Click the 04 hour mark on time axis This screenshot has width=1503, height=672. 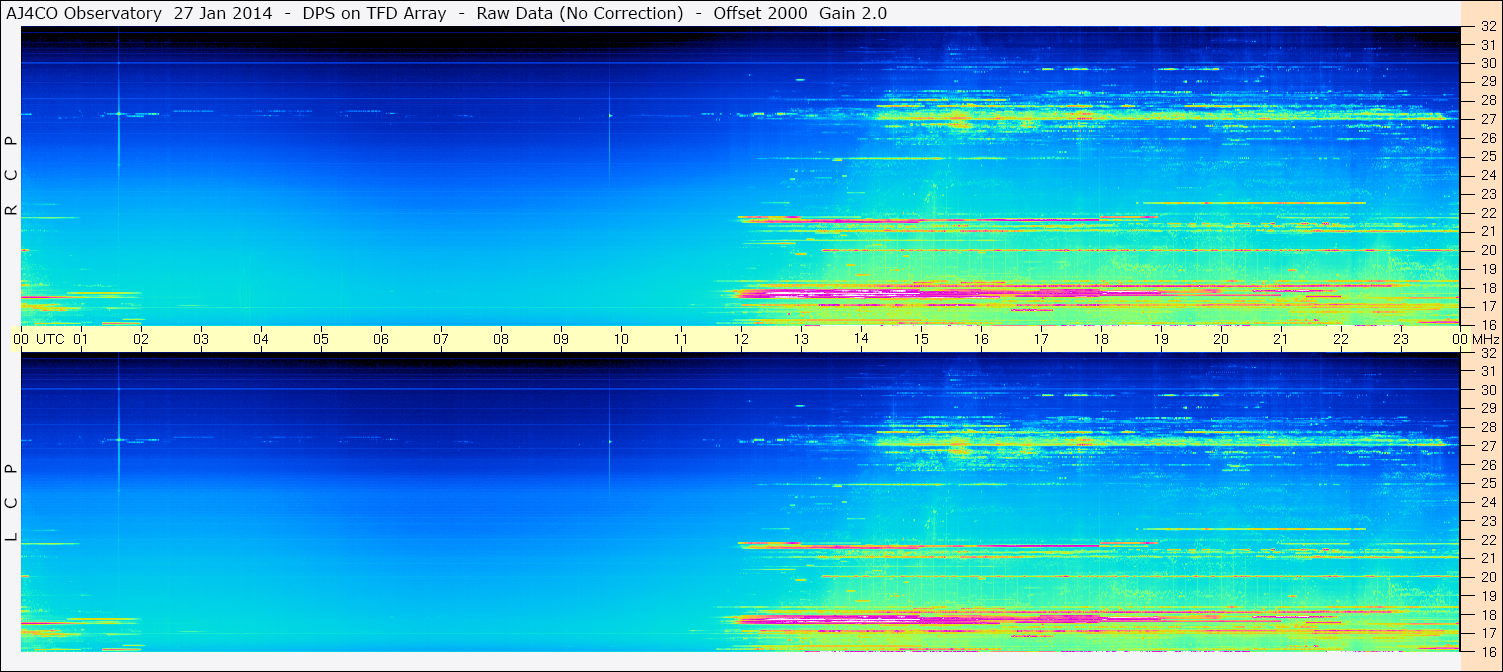(261, 339)
